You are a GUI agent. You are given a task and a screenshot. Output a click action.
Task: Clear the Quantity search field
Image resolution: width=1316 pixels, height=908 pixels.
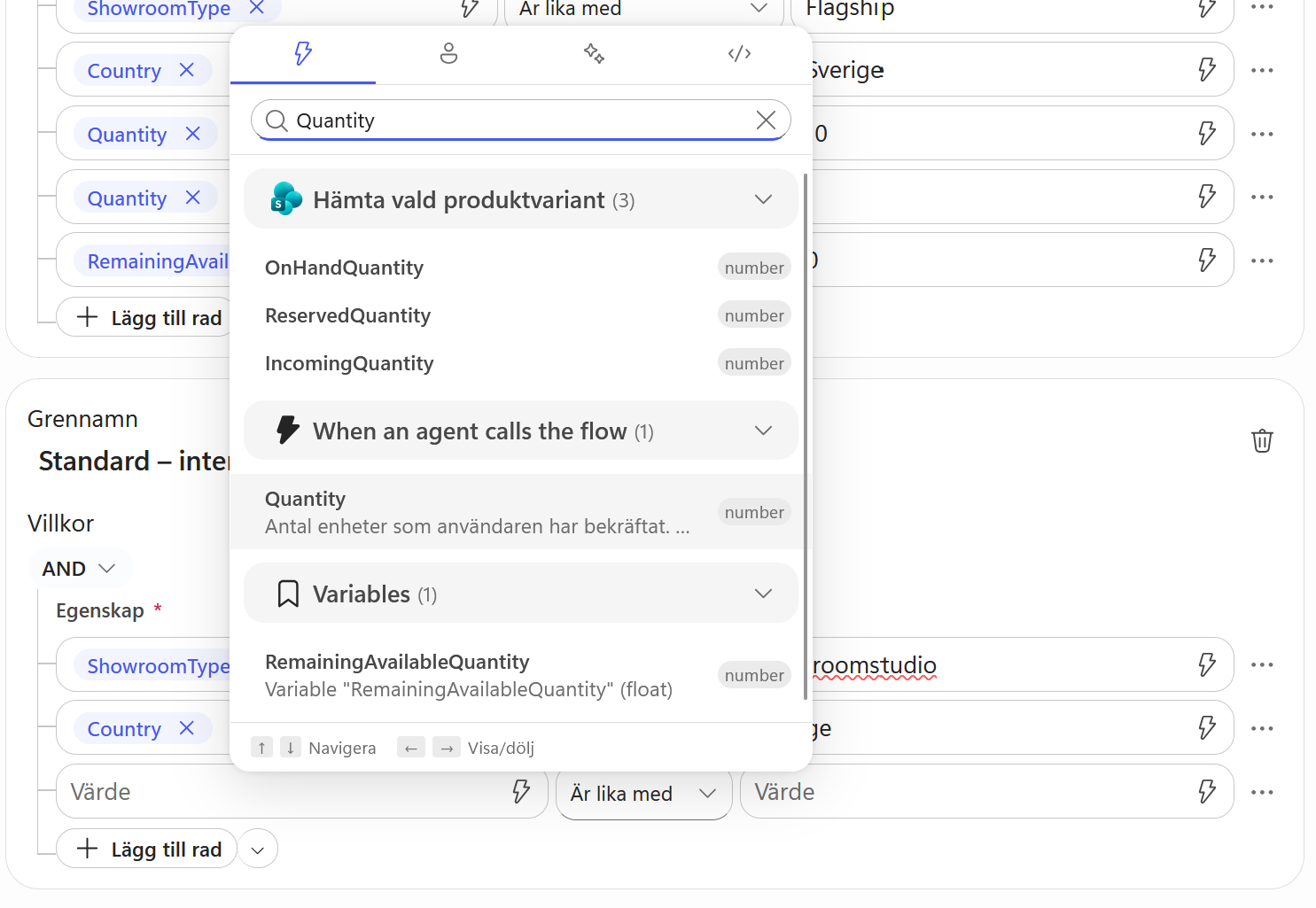coord(766,120)
